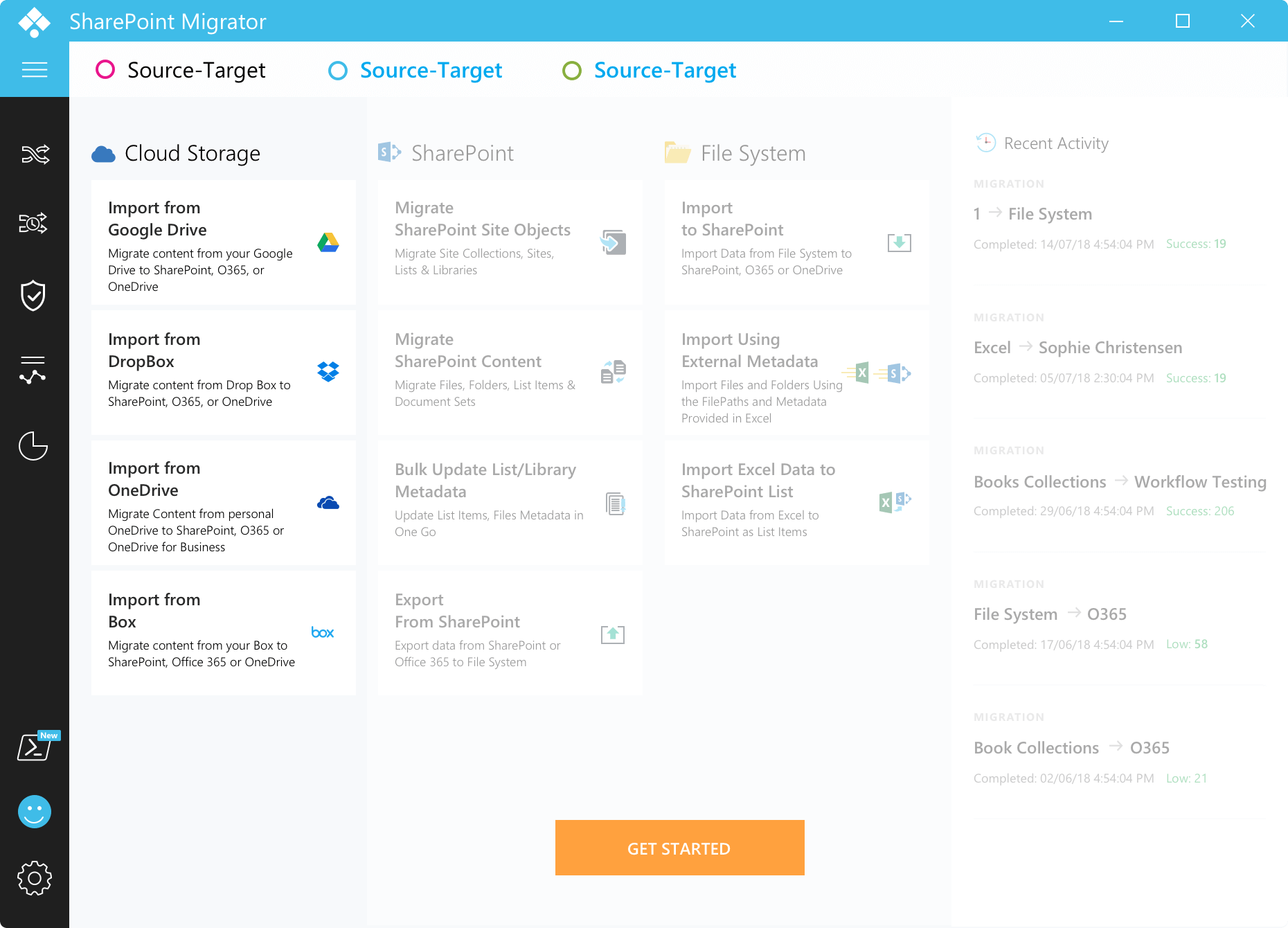
Task: Open the Migrate SharePoint Content card
Action: (x=510, y=373)
